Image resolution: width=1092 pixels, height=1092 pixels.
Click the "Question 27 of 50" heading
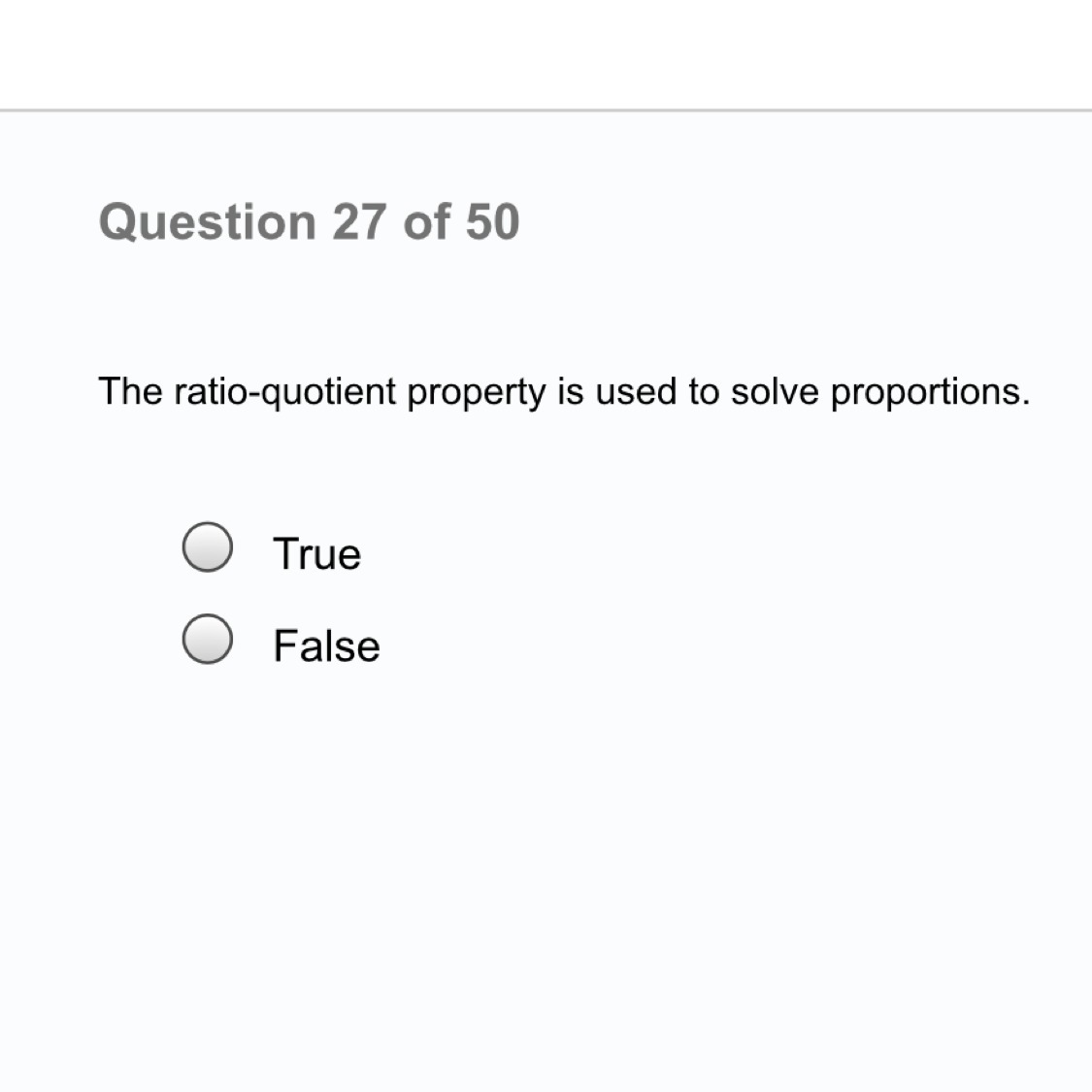pos(310,222)
